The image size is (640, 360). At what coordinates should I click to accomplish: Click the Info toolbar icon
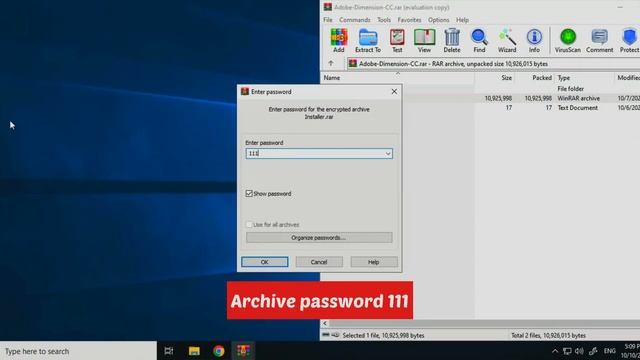tap(534, 40)
